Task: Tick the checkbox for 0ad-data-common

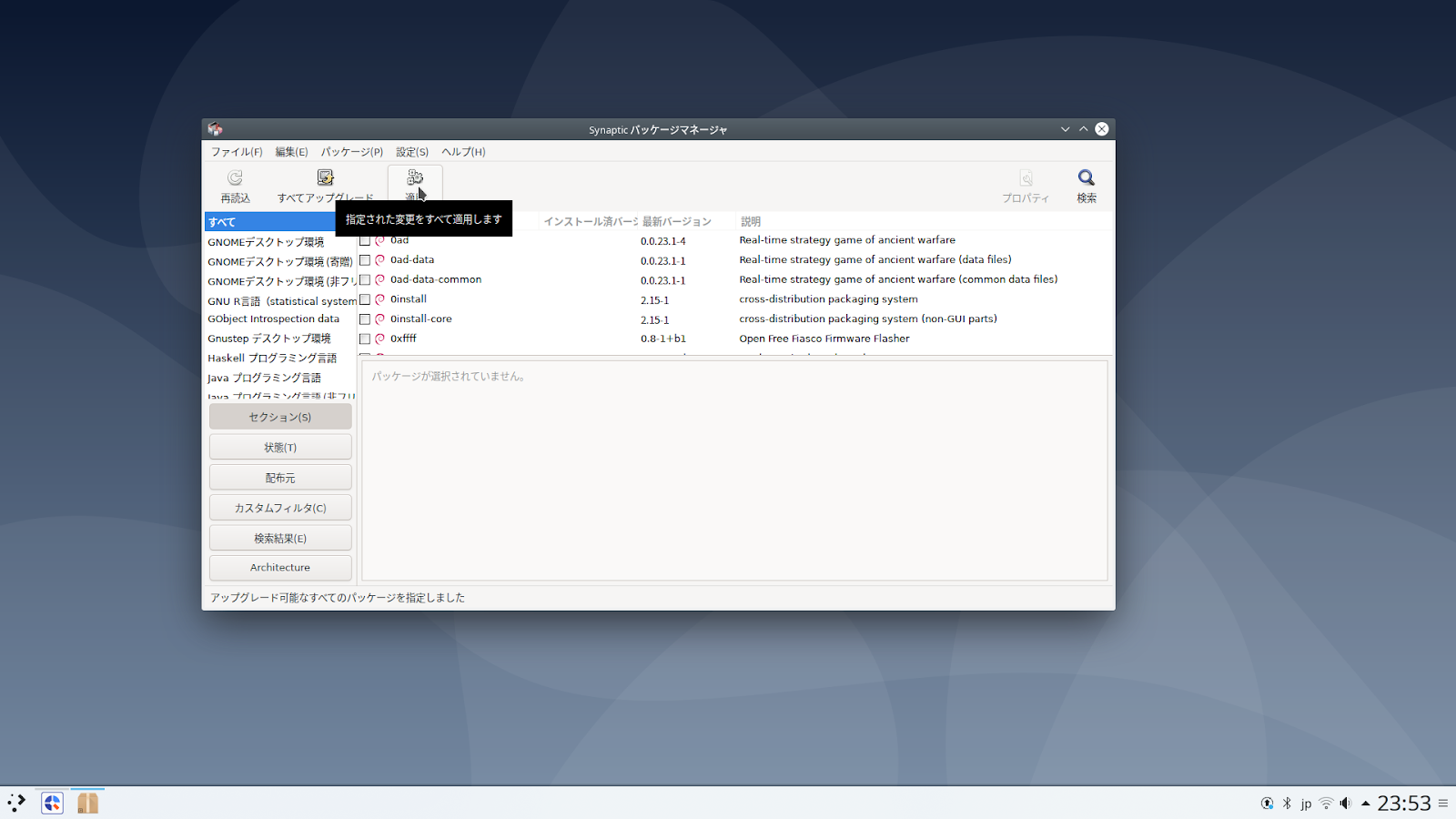Action: click(x=365, y=279)
